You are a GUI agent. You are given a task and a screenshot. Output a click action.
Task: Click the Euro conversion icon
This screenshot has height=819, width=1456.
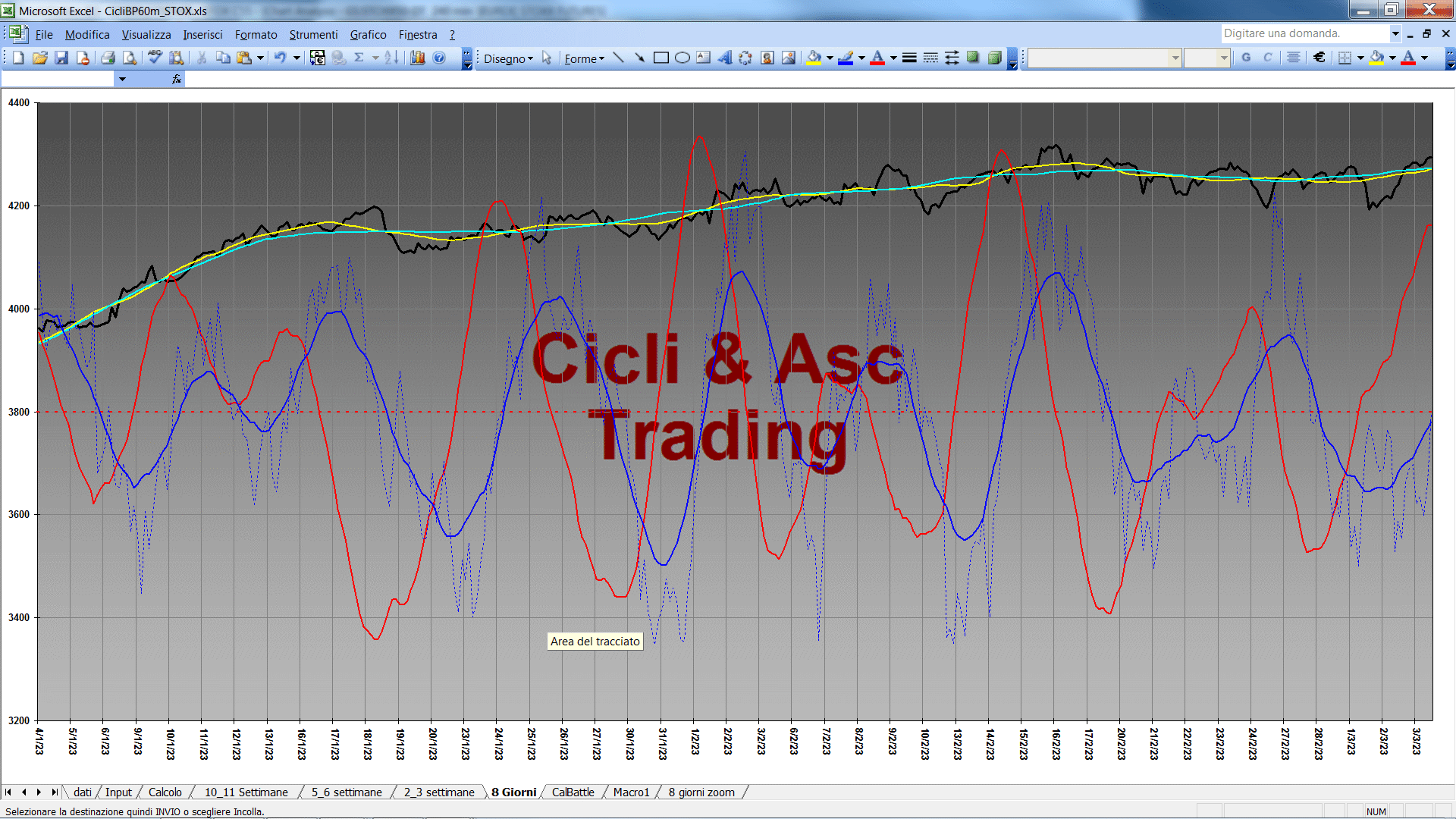(x=318, y=58)
